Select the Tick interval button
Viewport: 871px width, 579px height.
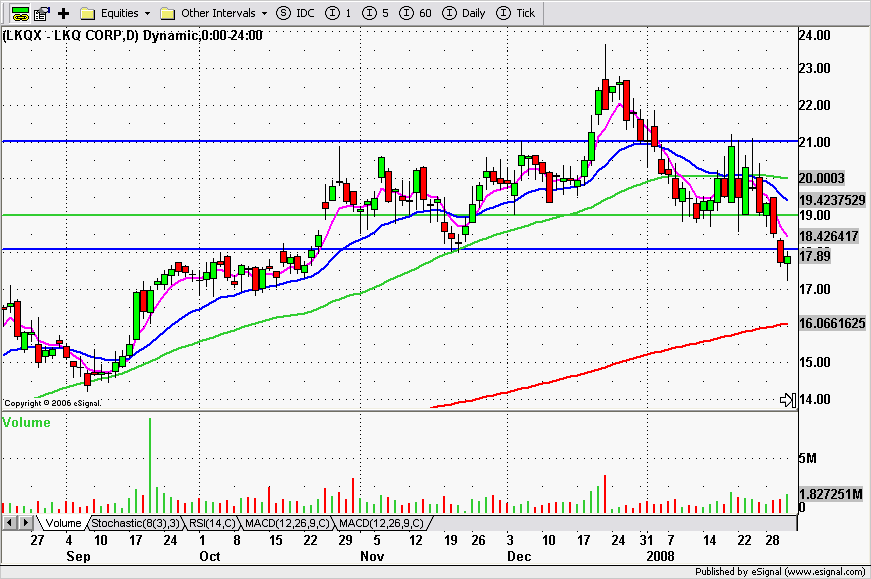click(515, 13)
